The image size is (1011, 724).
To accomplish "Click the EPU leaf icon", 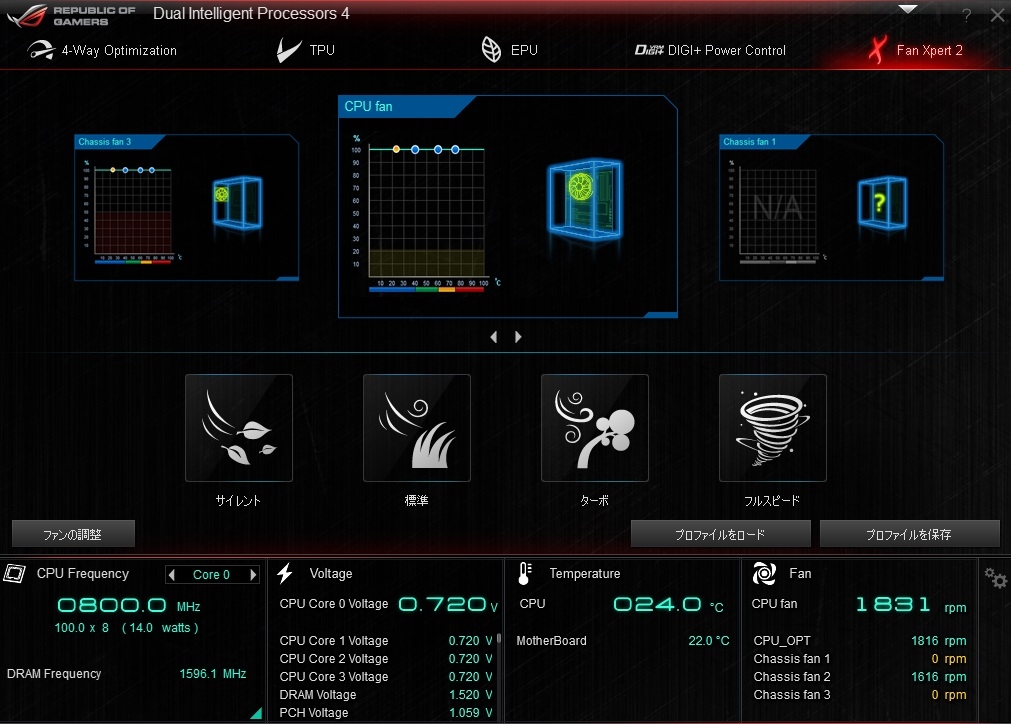I will tap(491, 50).
